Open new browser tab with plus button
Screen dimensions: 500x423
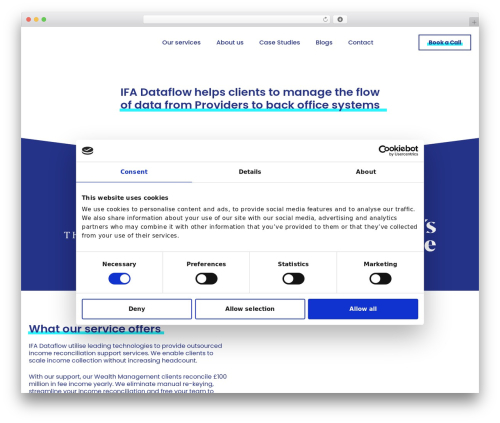click(x=474, y=22)
